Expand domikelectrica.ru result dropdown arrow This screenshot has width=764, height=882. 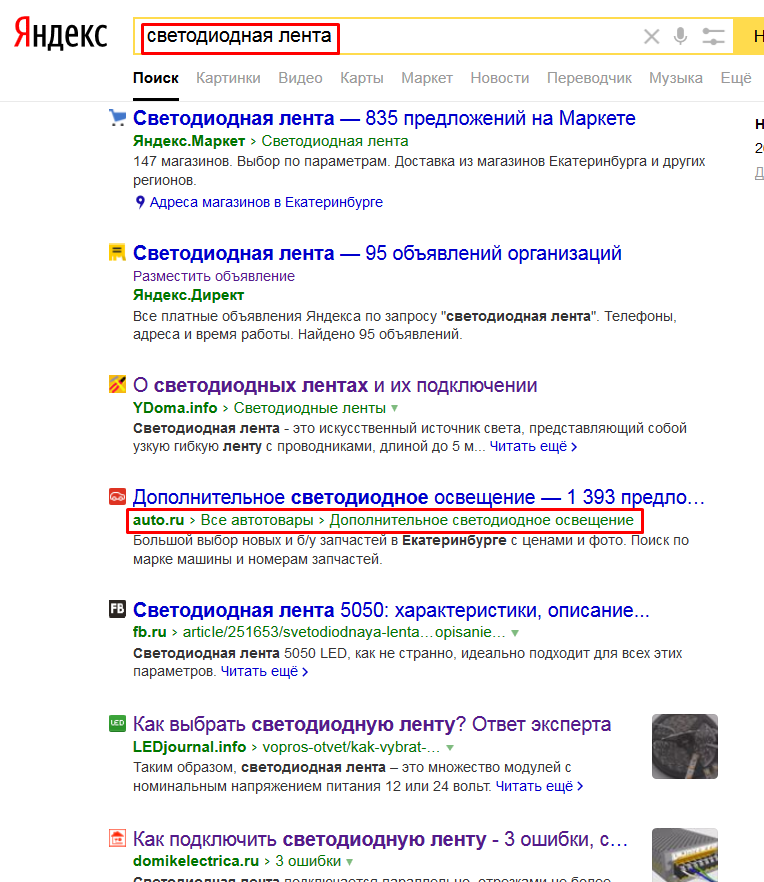349,862
